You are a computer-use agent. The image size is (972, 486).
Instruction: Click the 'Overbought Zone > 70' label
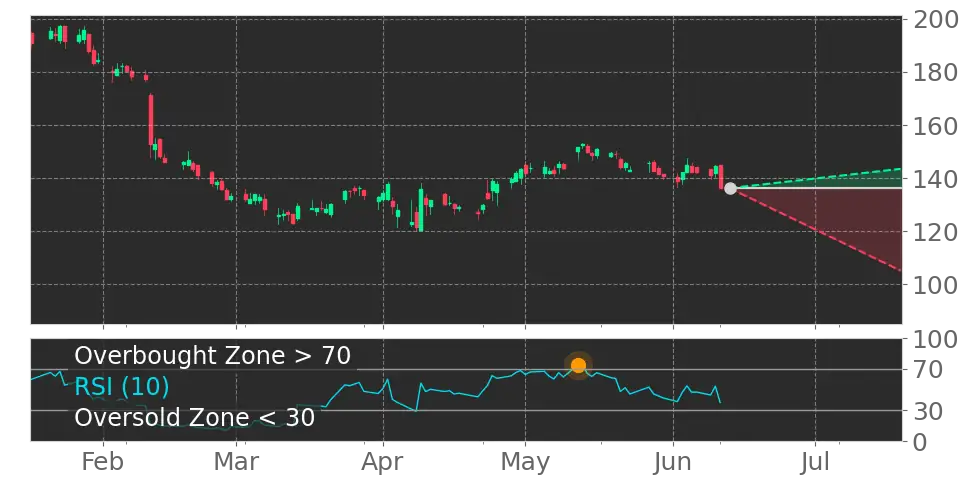tap(213, 356)
